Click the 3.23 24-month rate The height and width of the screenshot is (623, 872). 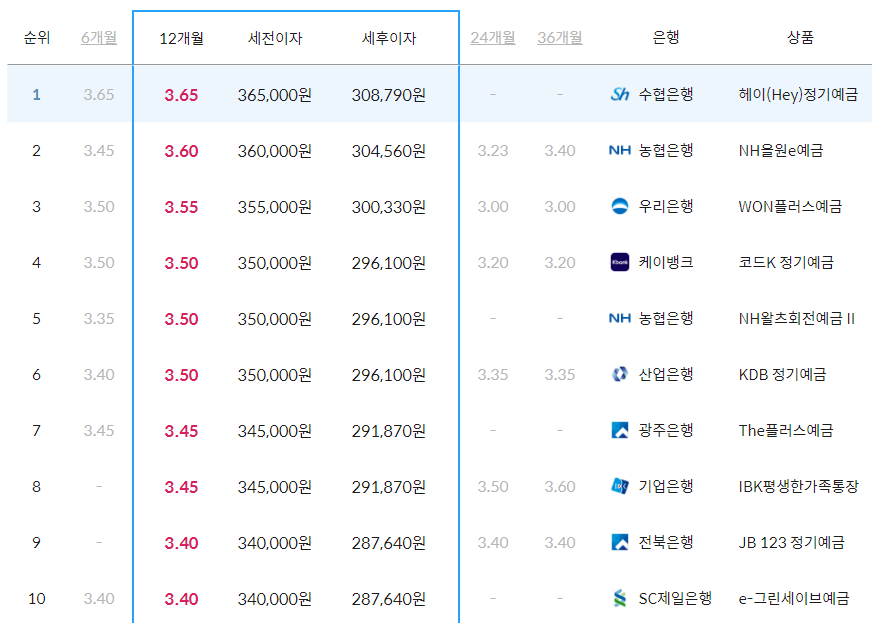(x=493, y=151)
